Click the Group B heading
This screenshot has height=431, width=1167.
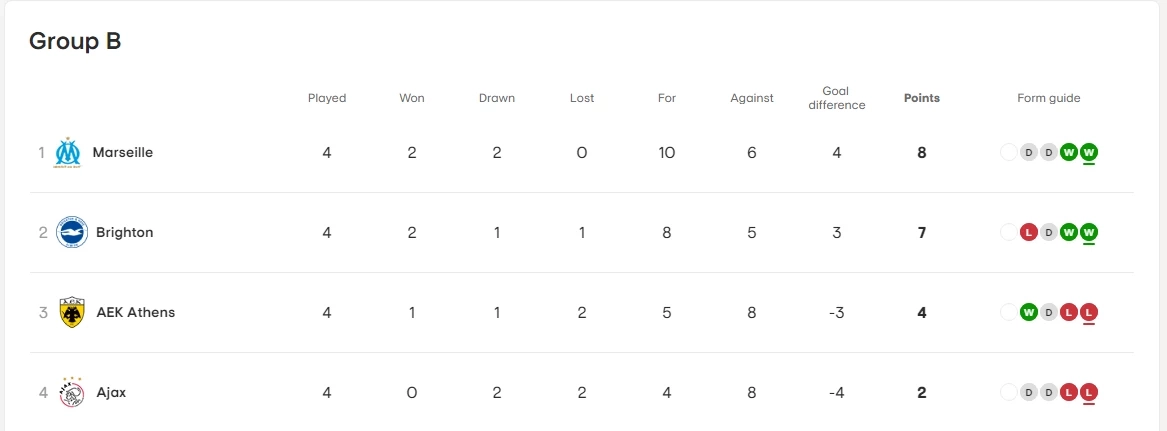point(75,41)
